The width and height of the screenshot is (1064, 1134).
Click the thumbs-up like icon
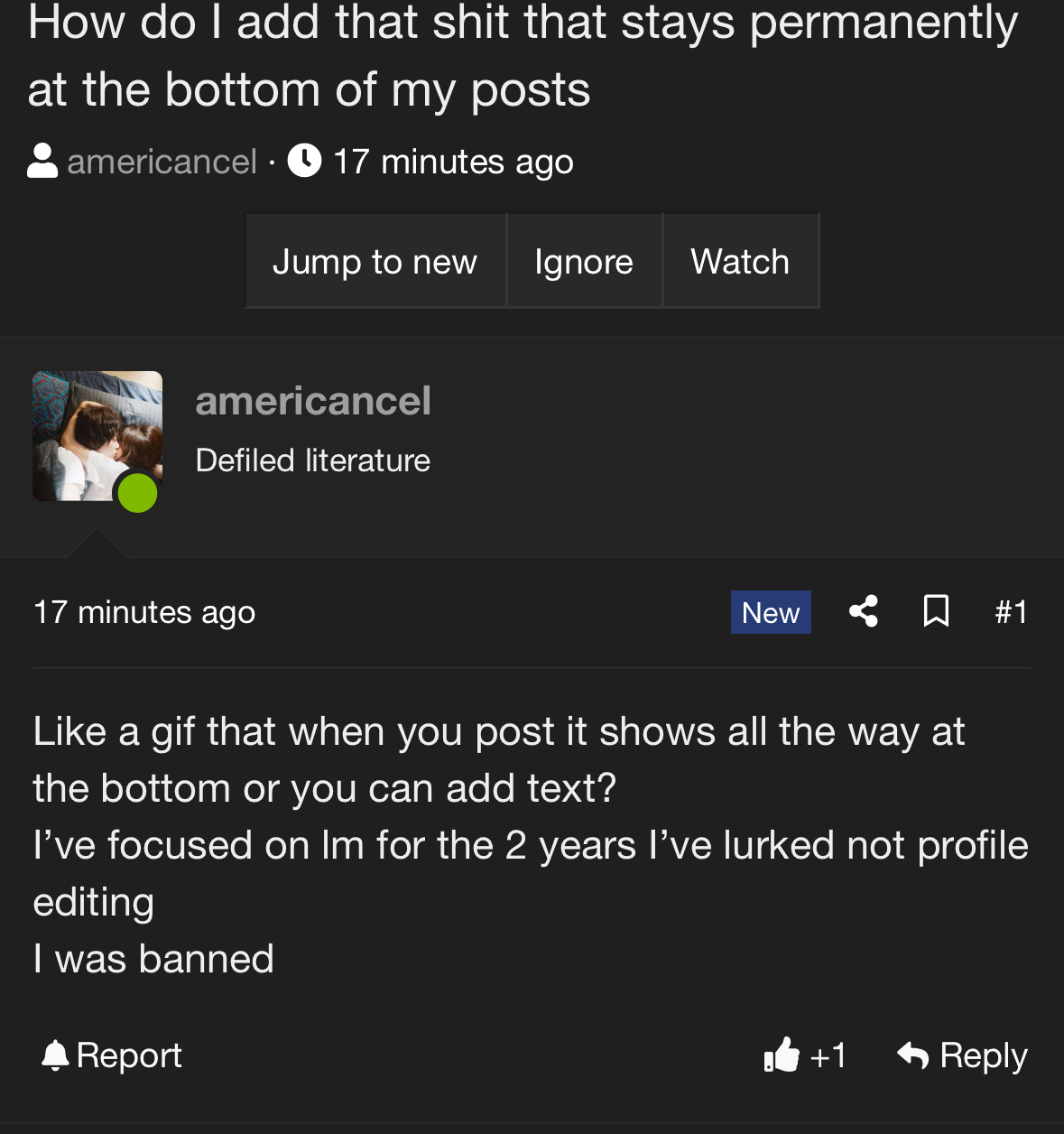tap(782, 1055)
